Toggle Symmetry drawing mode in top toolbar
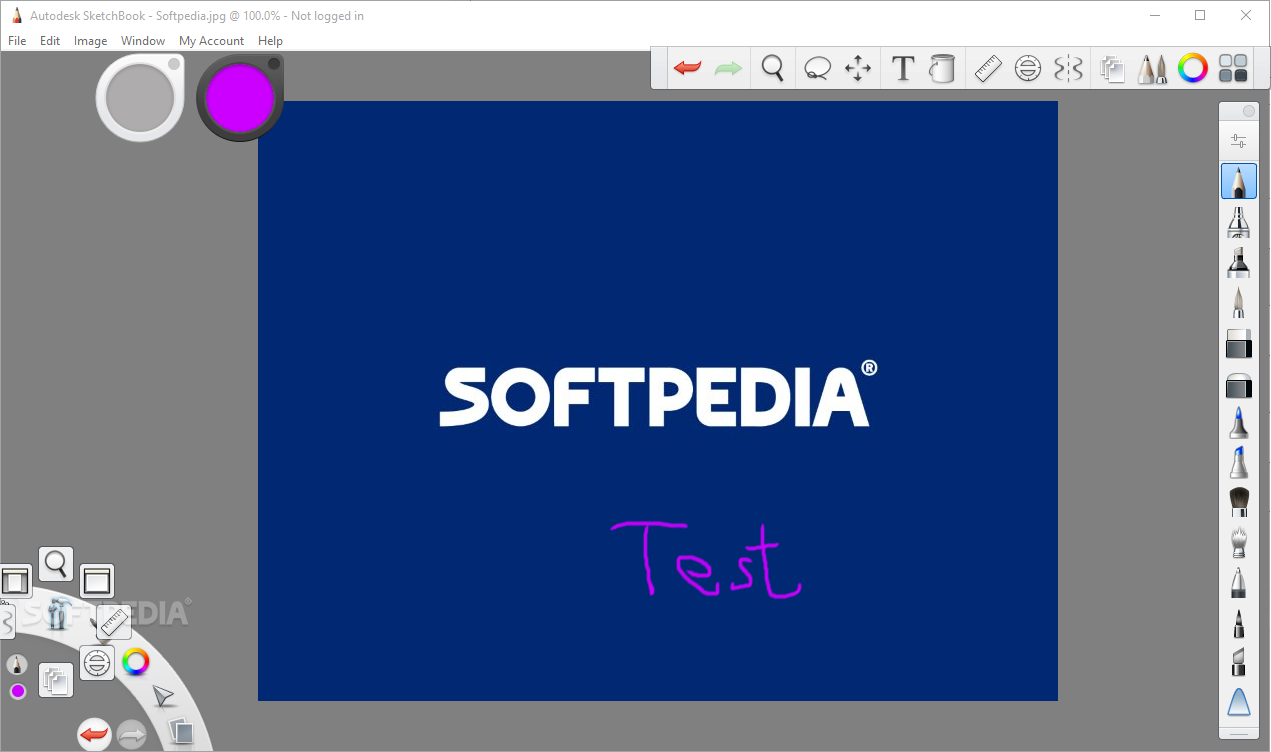This screenshot has width=1271, height=752. (x=1068, y=68)
